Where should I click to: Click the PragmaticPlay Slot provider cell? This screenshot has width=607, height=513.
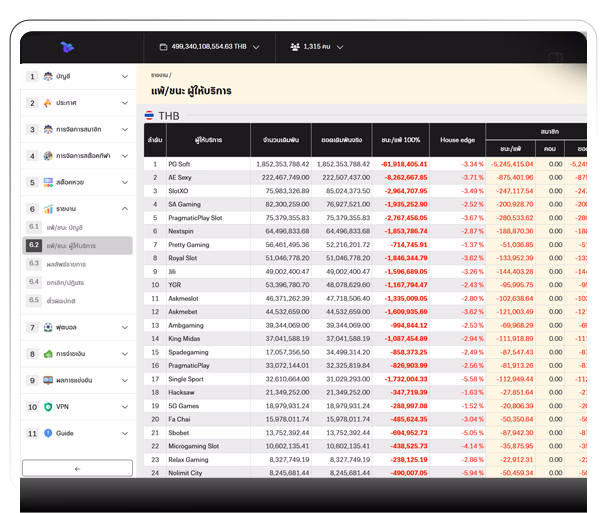(208, 218)
